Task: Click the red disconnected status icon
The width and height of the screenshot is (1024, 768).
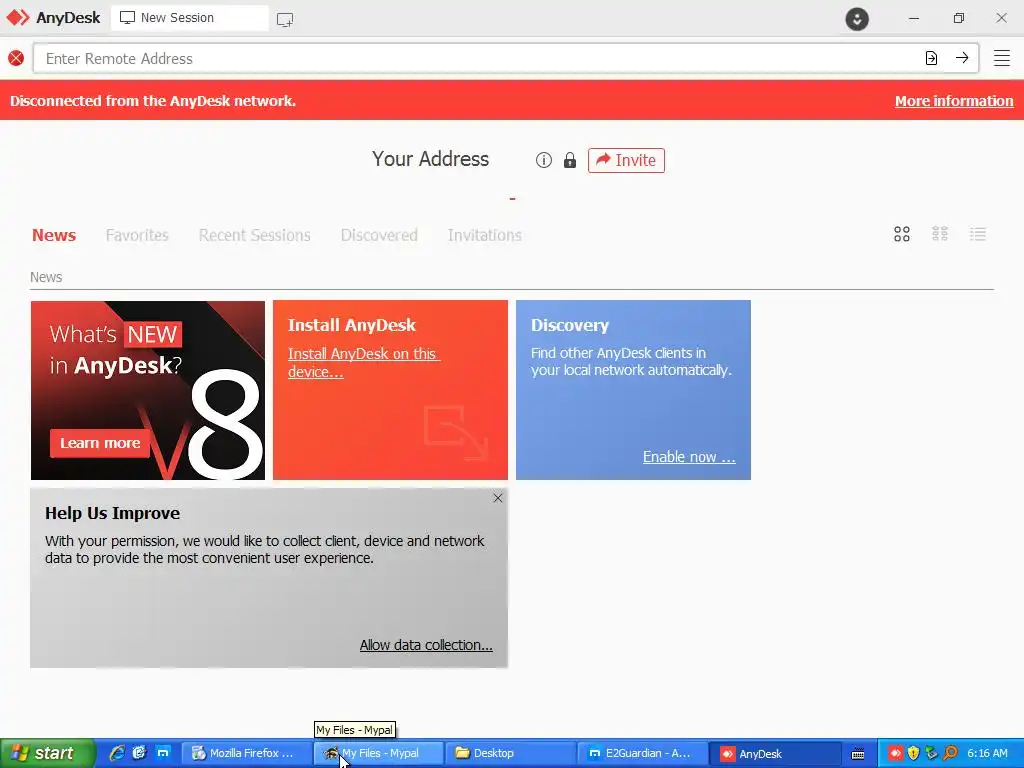Action: (16, 59)
